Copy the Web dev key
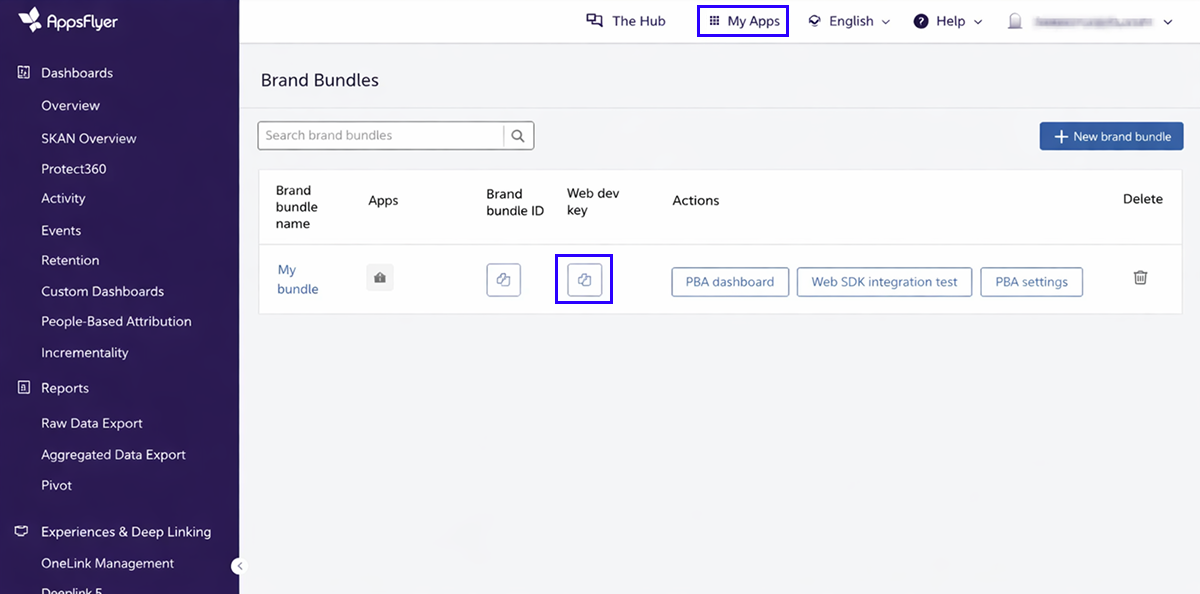Viewport: 1200px width, 594px height. 584,280
